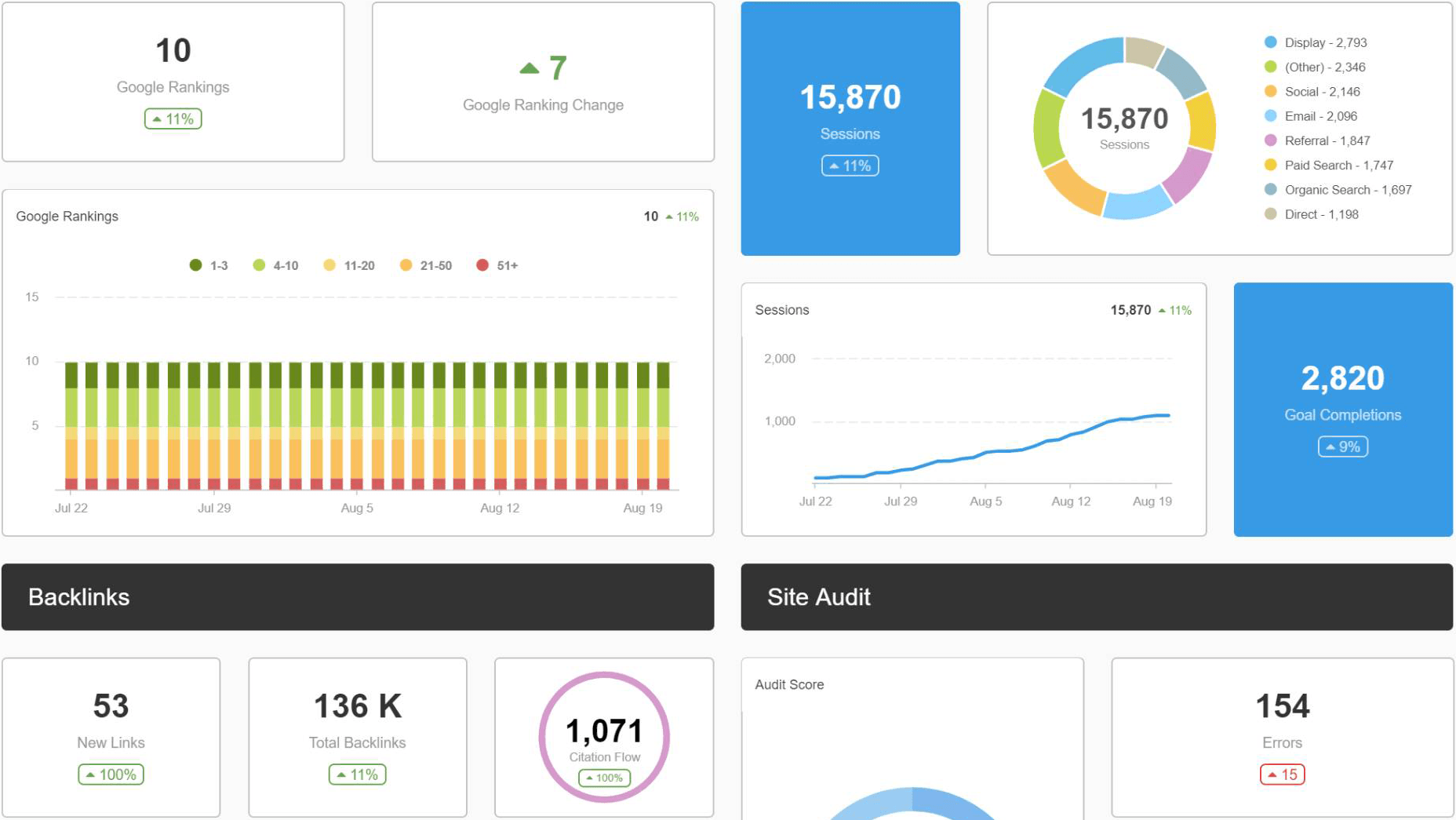Click the 100% badge under New Links
Image resolution: width=1456 pixels, height=820 pixels.
[x=111, y=774]
